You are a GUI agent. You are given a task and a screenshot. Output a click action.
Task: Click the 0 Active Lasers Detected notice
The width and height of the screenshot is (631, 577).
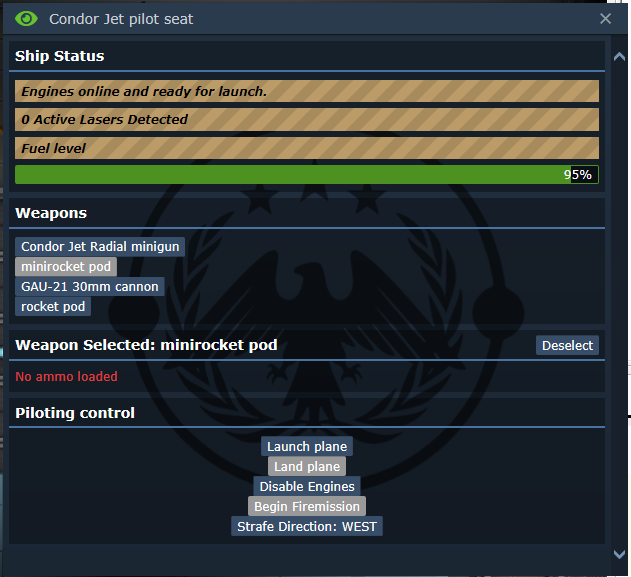click(307, 120)
